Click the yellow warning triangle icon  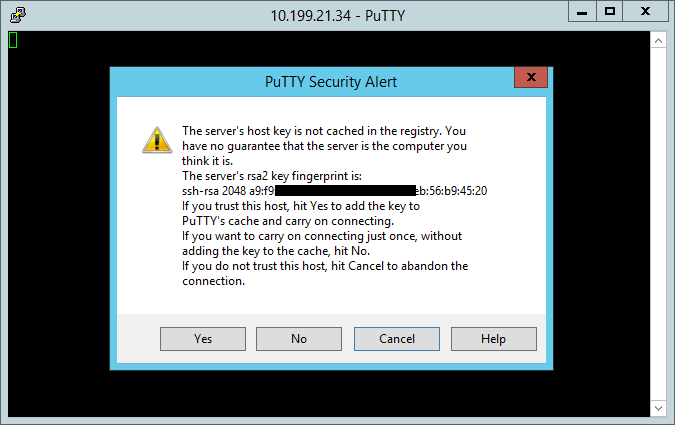point(157,140)
